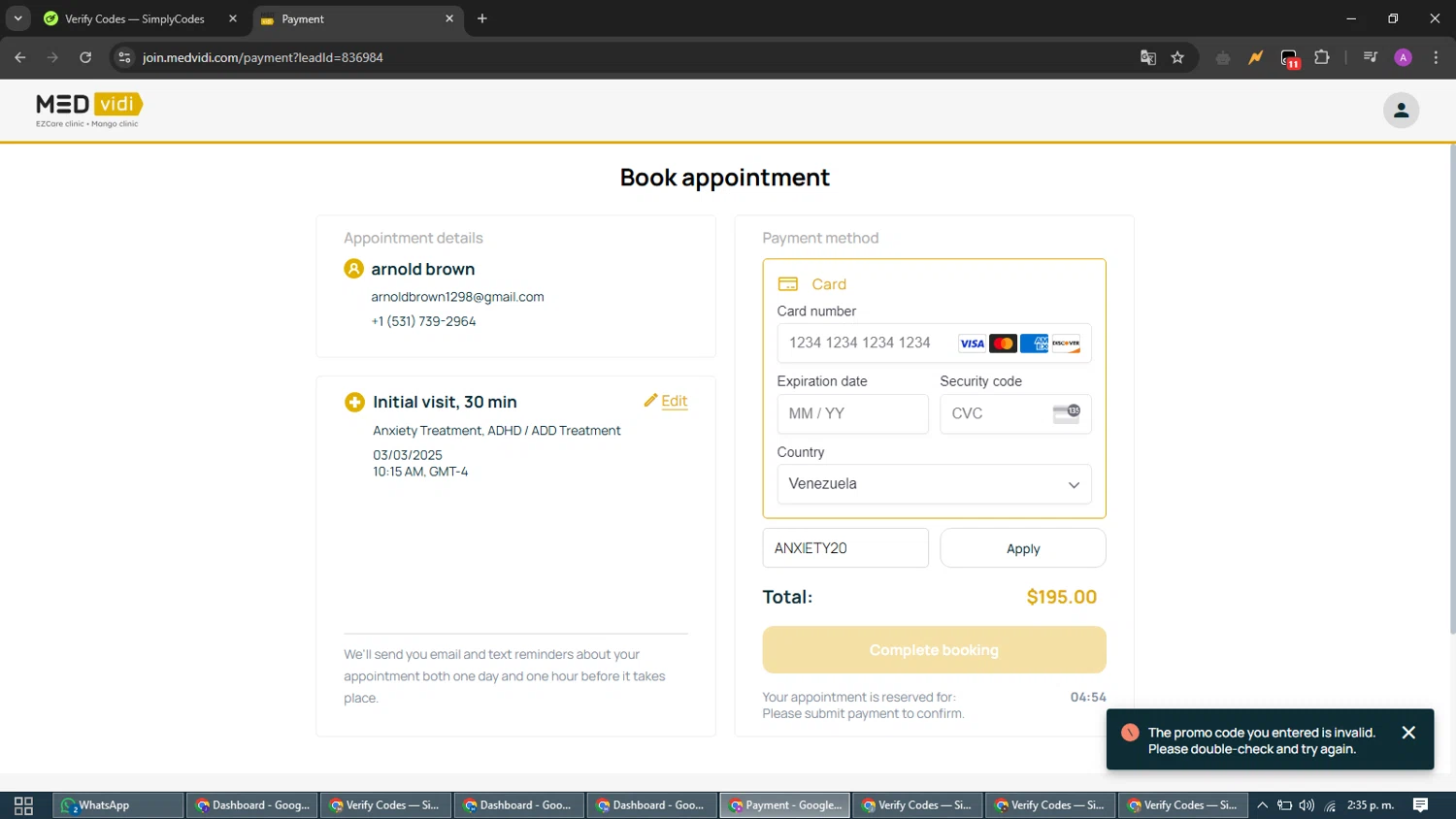Bookmark this page with the star icon
Viewport: 1456px width, 819px height.
click(1177, 57)
